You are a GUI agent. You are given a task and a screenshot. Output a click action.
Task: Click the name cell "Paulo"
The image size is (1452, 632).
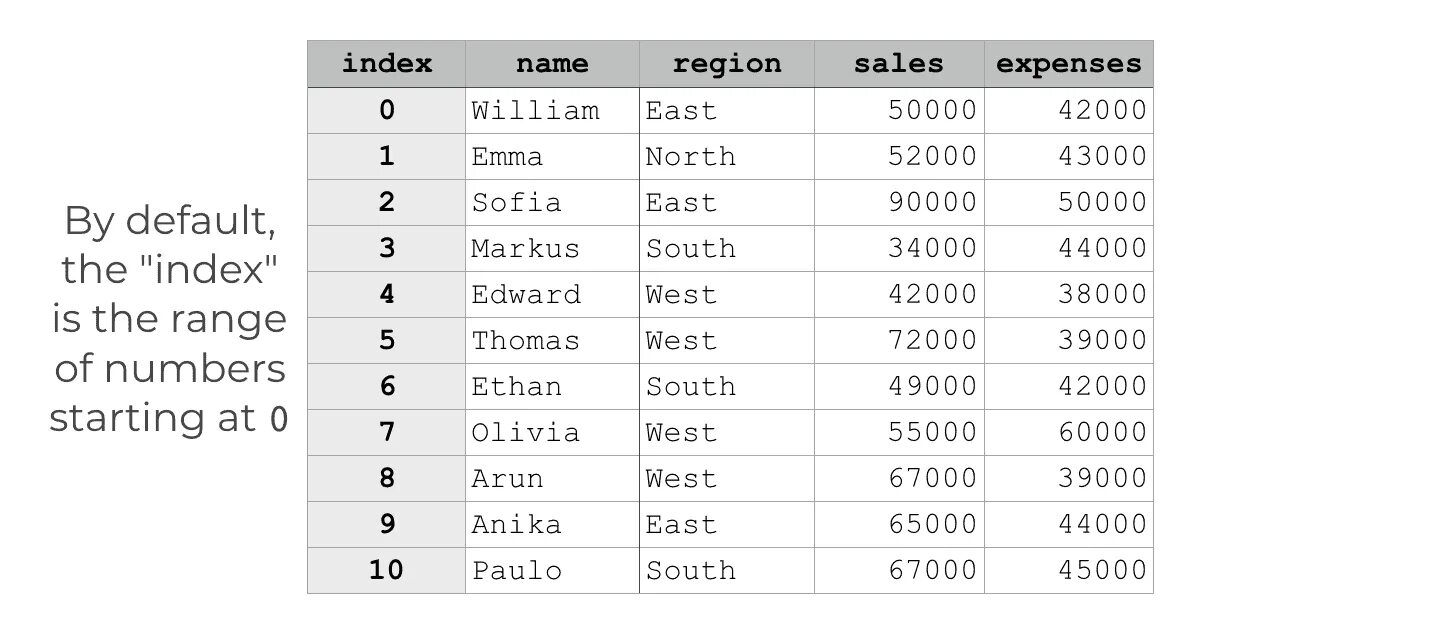[x=552, y=570]
